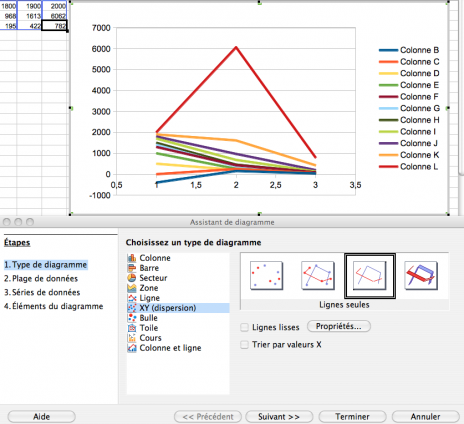Click the Suivant >> button
Viewport: 464px width, 424px height.
279,417
